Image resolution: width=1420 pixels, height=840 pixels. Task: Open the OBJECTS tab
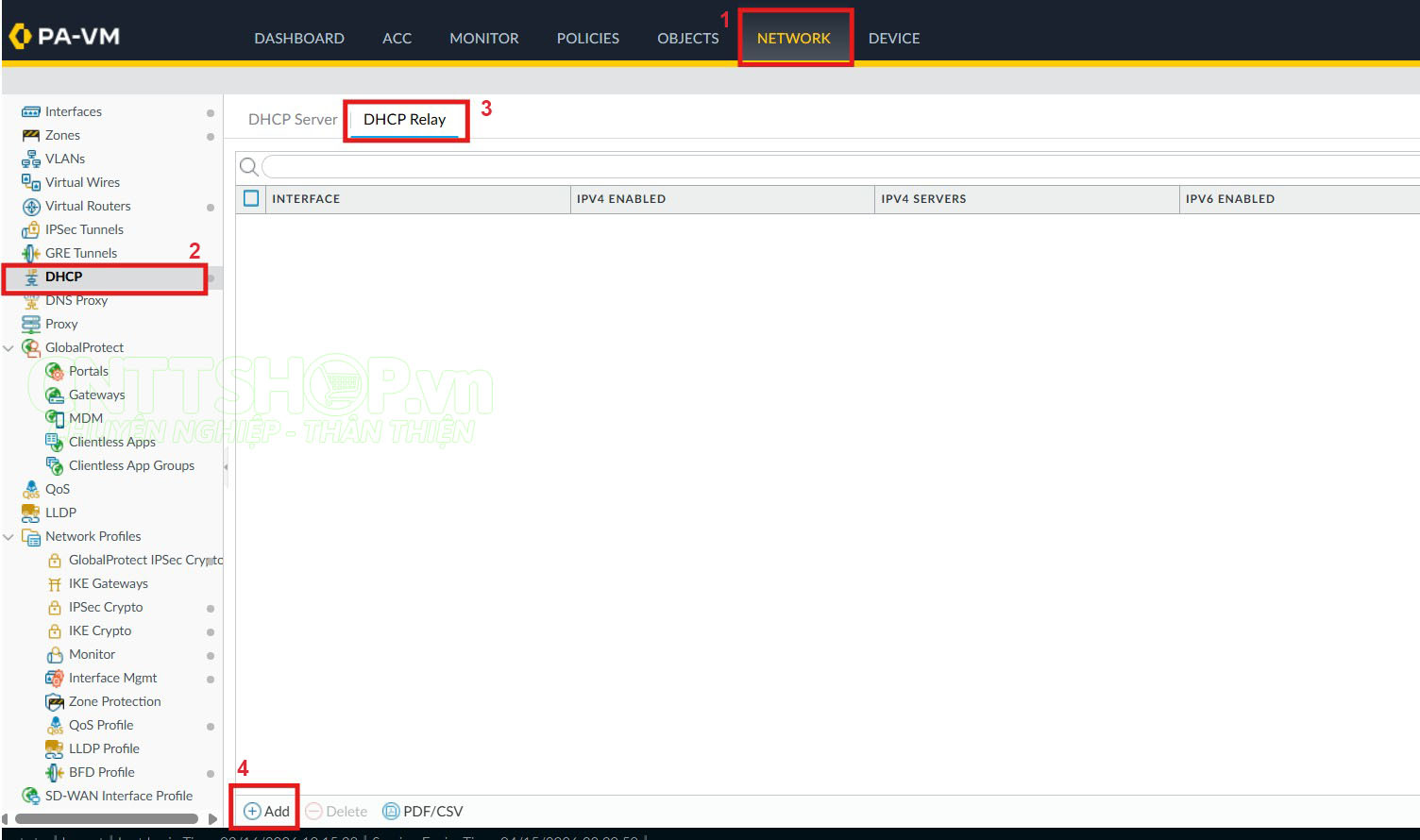[688, 38]
